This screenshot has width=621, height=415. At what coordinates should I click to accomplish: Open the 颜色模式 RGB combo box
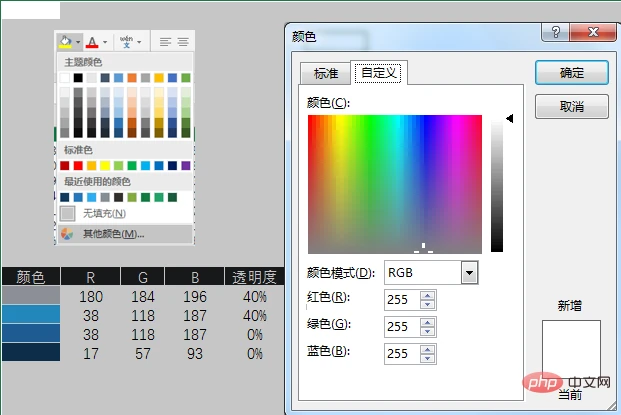[x=431, y=272]
